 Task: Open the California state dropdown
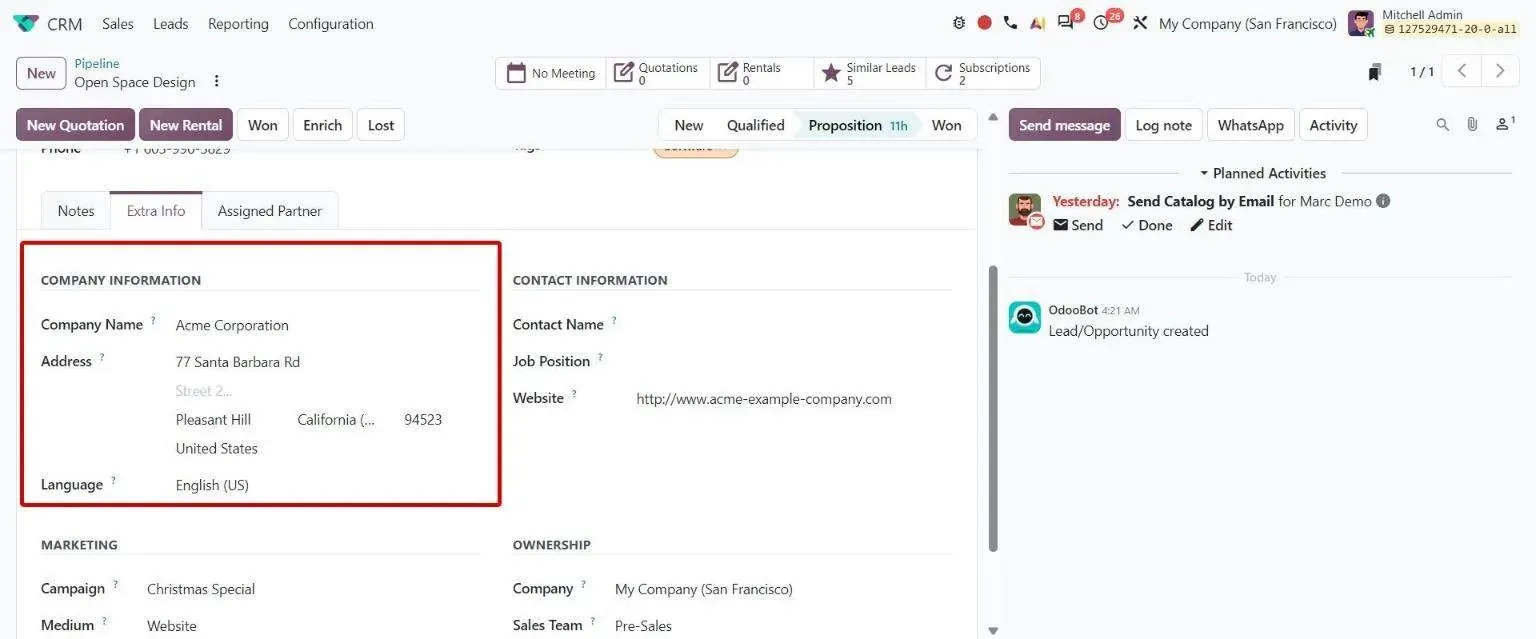[x=344, y=420]
